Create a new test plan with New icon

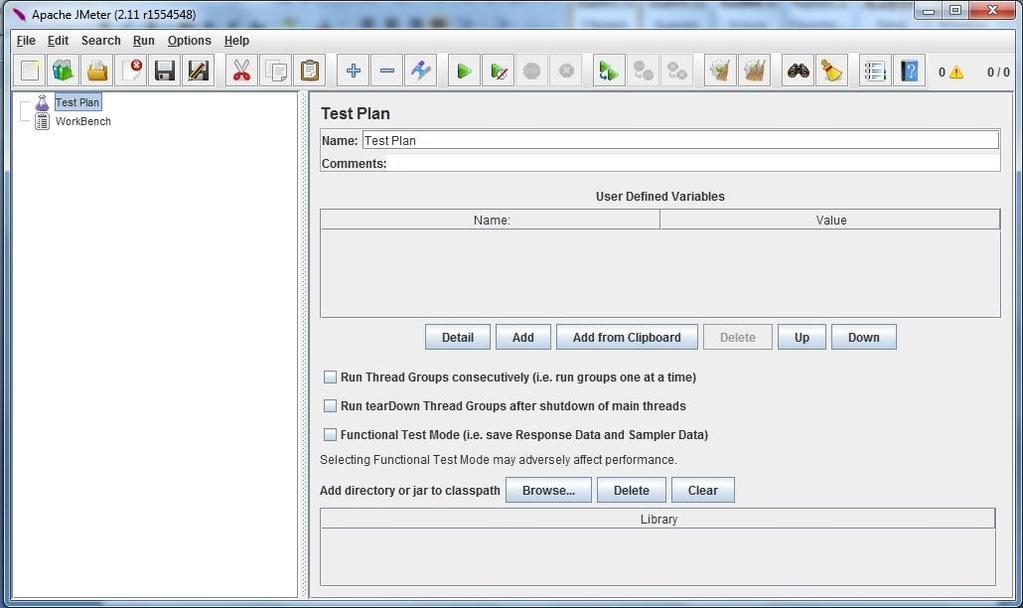pyautogui.click(x=29, y=70)
